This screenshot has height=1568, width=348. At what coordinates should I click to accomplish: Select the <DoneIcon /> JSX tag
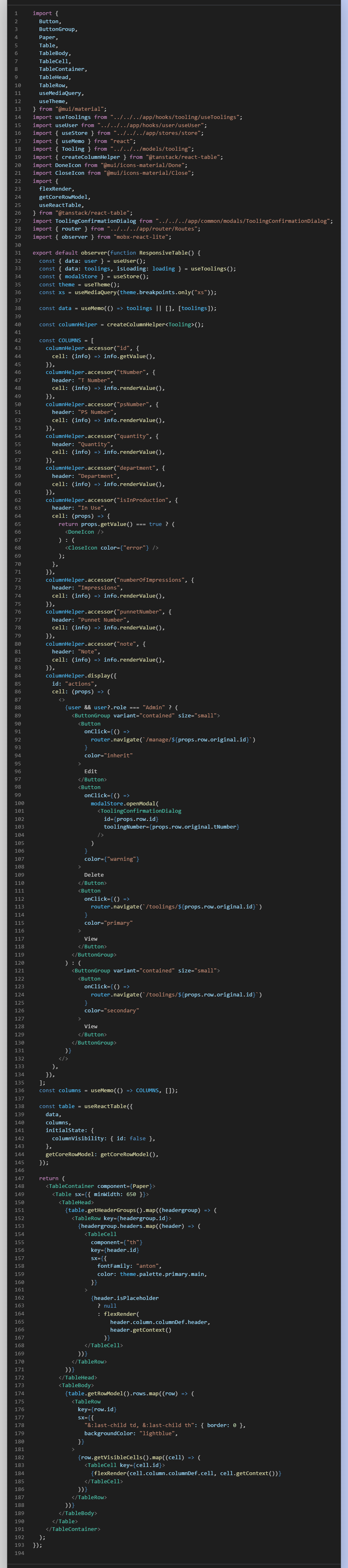(85, 532)
